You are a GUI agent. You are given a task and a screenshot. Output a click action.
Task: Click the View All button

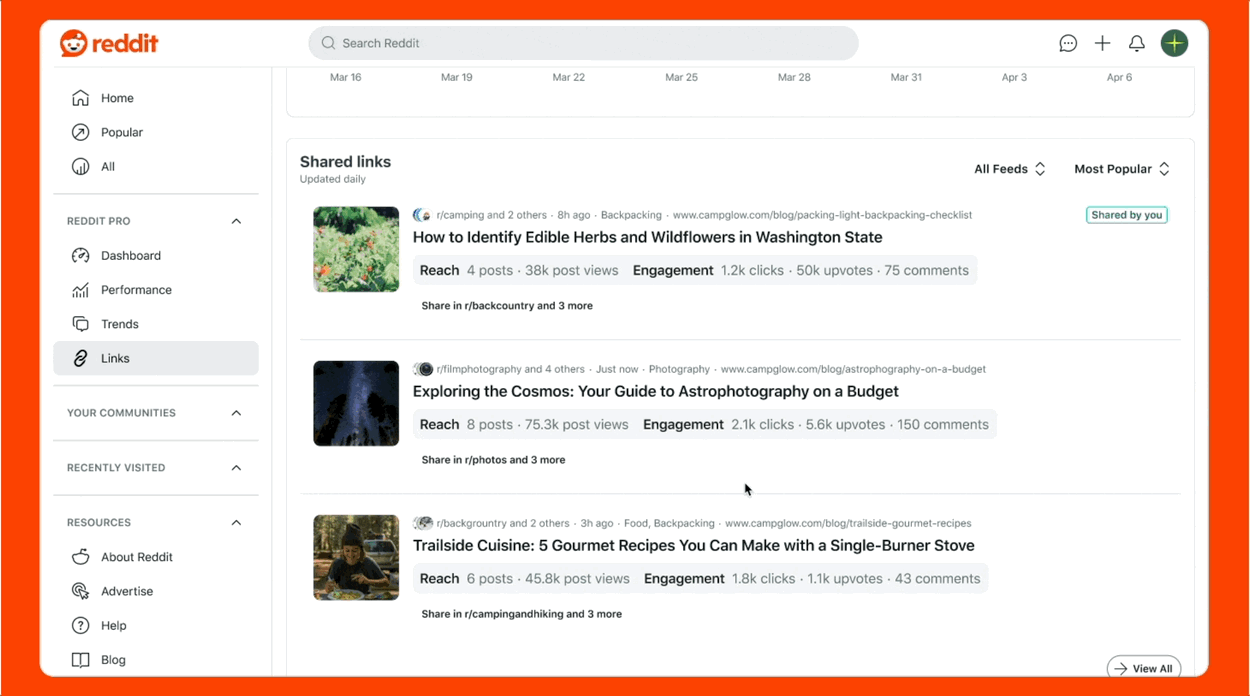(x=1144, y=668)
